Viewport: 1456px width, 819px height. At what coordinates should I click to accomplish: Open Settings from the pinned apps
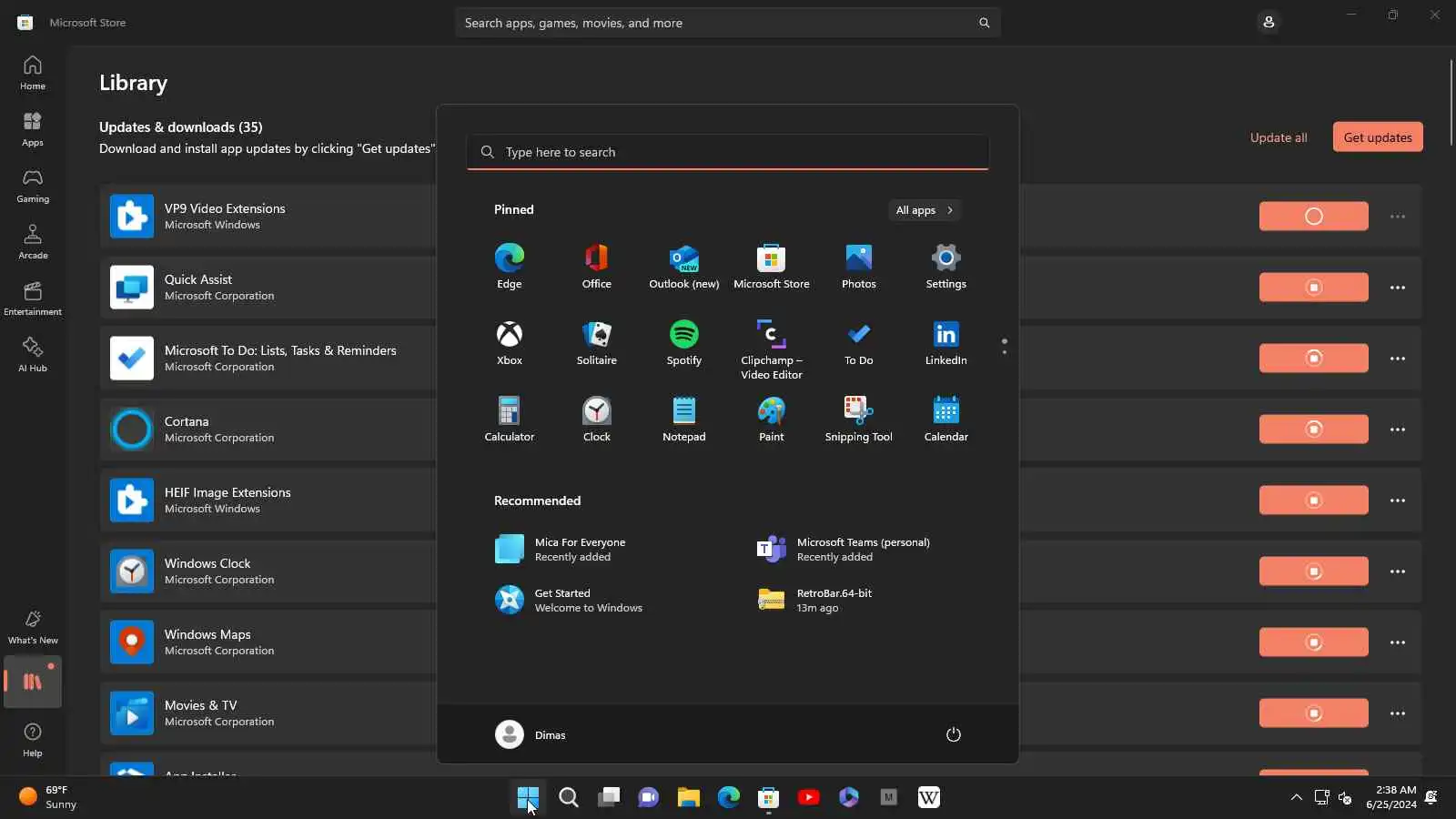pyautogui.click(x=946, y=267)
